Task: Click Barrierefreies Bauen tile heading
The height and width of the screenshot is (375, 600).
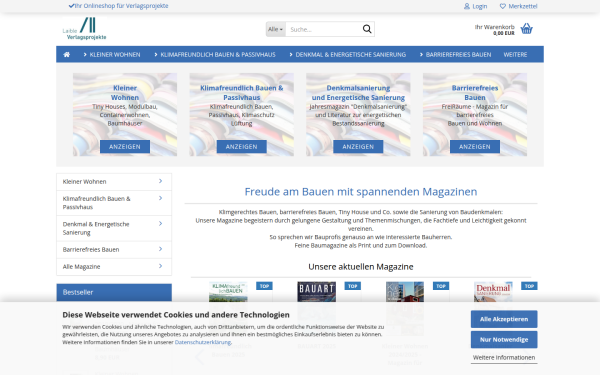Action: click(475, 93)
